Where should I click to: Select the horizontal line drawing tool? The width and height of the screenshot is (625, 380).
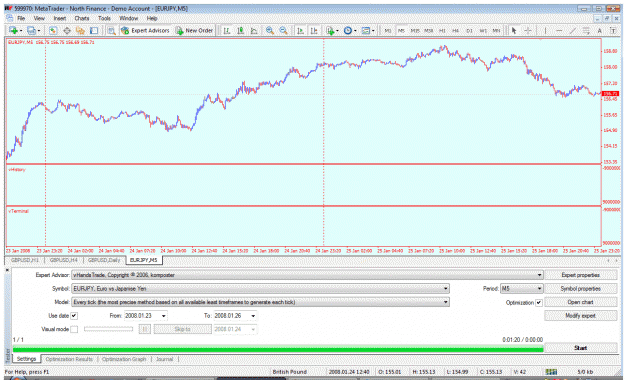tap(559, 31)
